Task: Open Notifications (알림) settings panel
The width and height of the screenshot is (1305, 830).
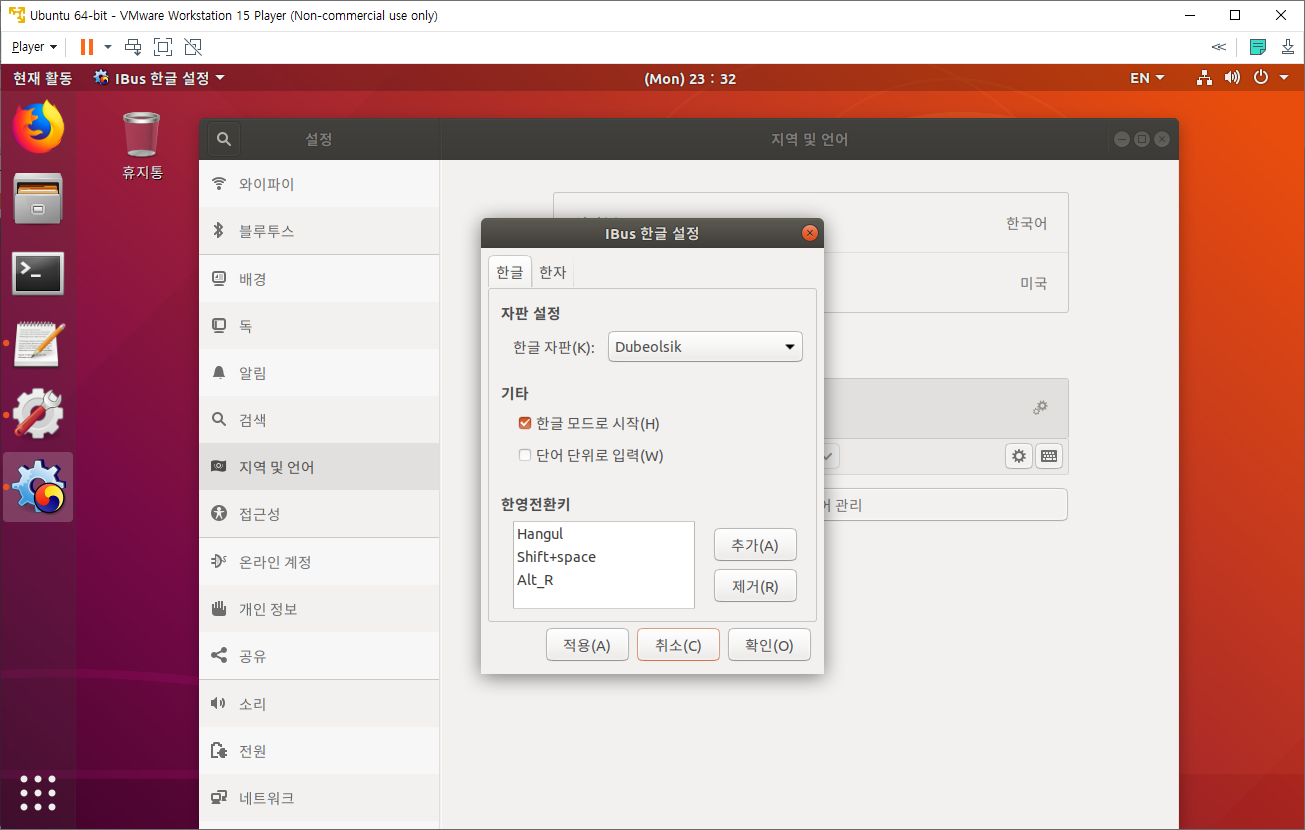Action: [319, 373]
